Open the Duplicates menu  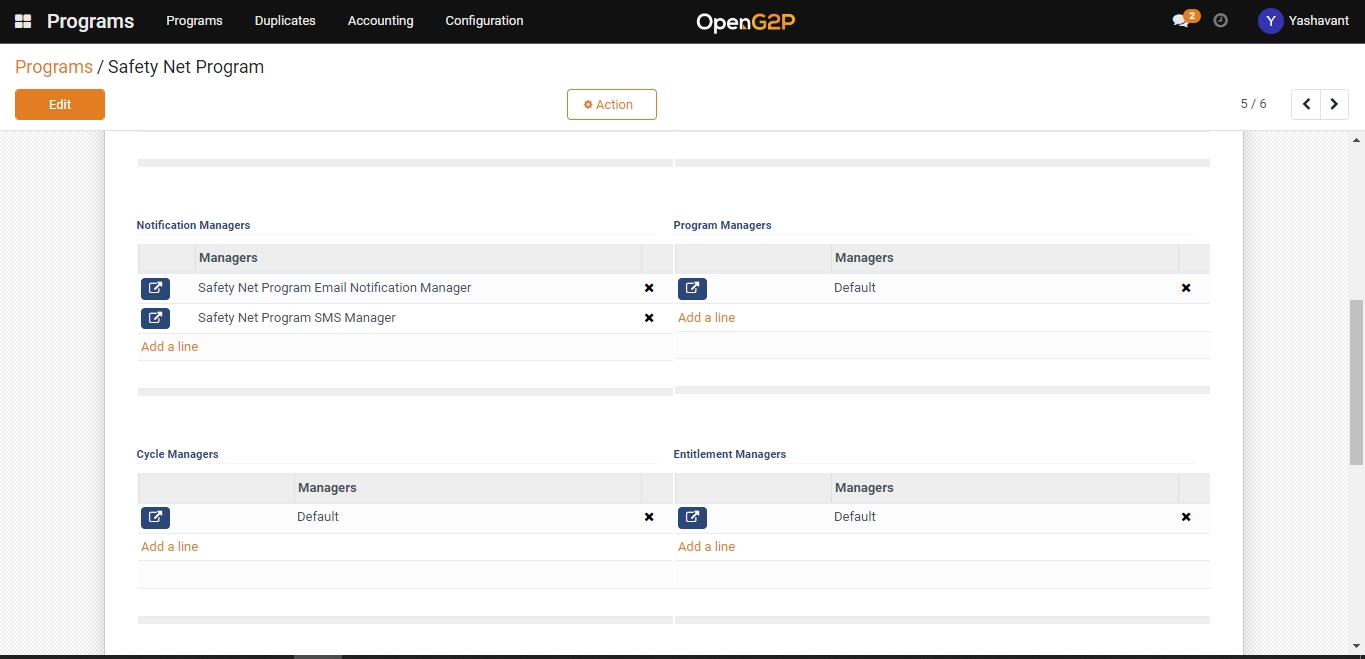(285, 21)
